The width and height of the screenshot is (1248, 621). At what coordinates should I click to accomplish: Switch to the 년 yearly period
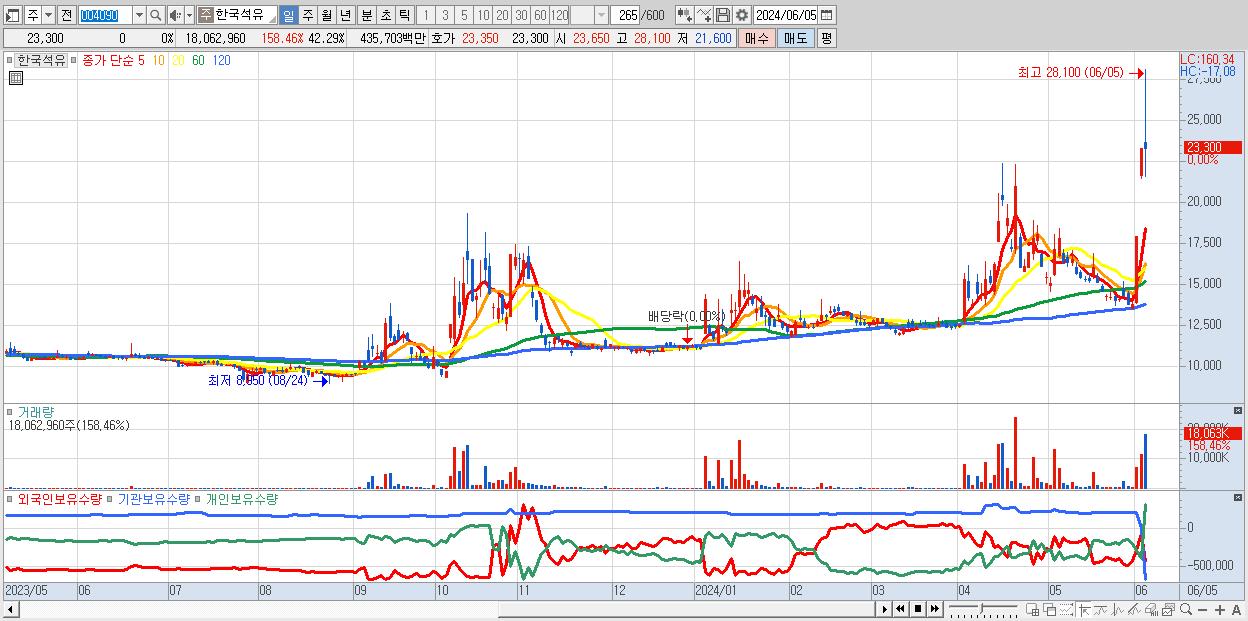tap(345, 15)
